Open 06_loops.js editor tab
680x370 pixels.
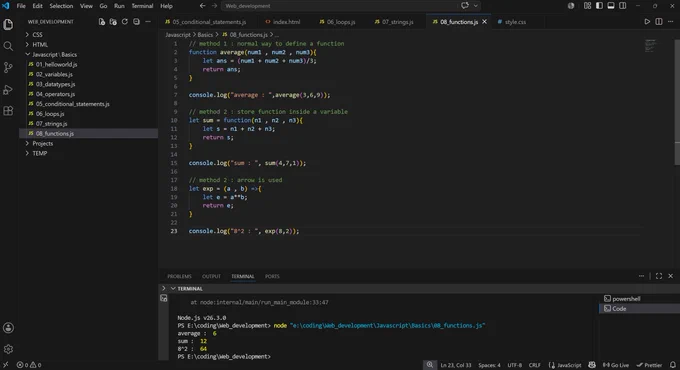(337, 22)
